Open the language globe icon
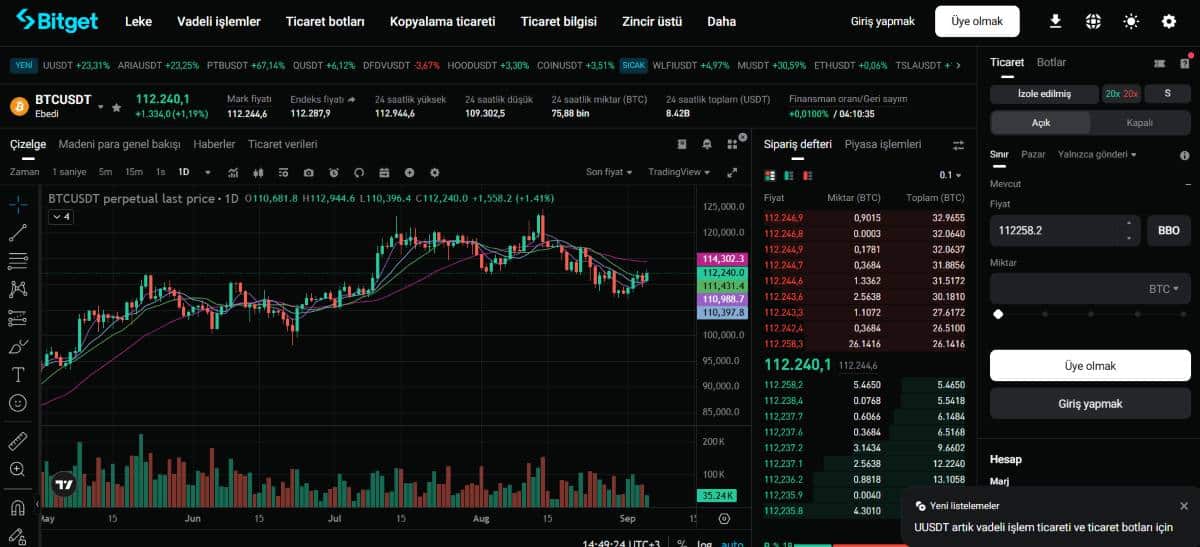This screenshot has height=547, width=1200. click(1093, 21)
